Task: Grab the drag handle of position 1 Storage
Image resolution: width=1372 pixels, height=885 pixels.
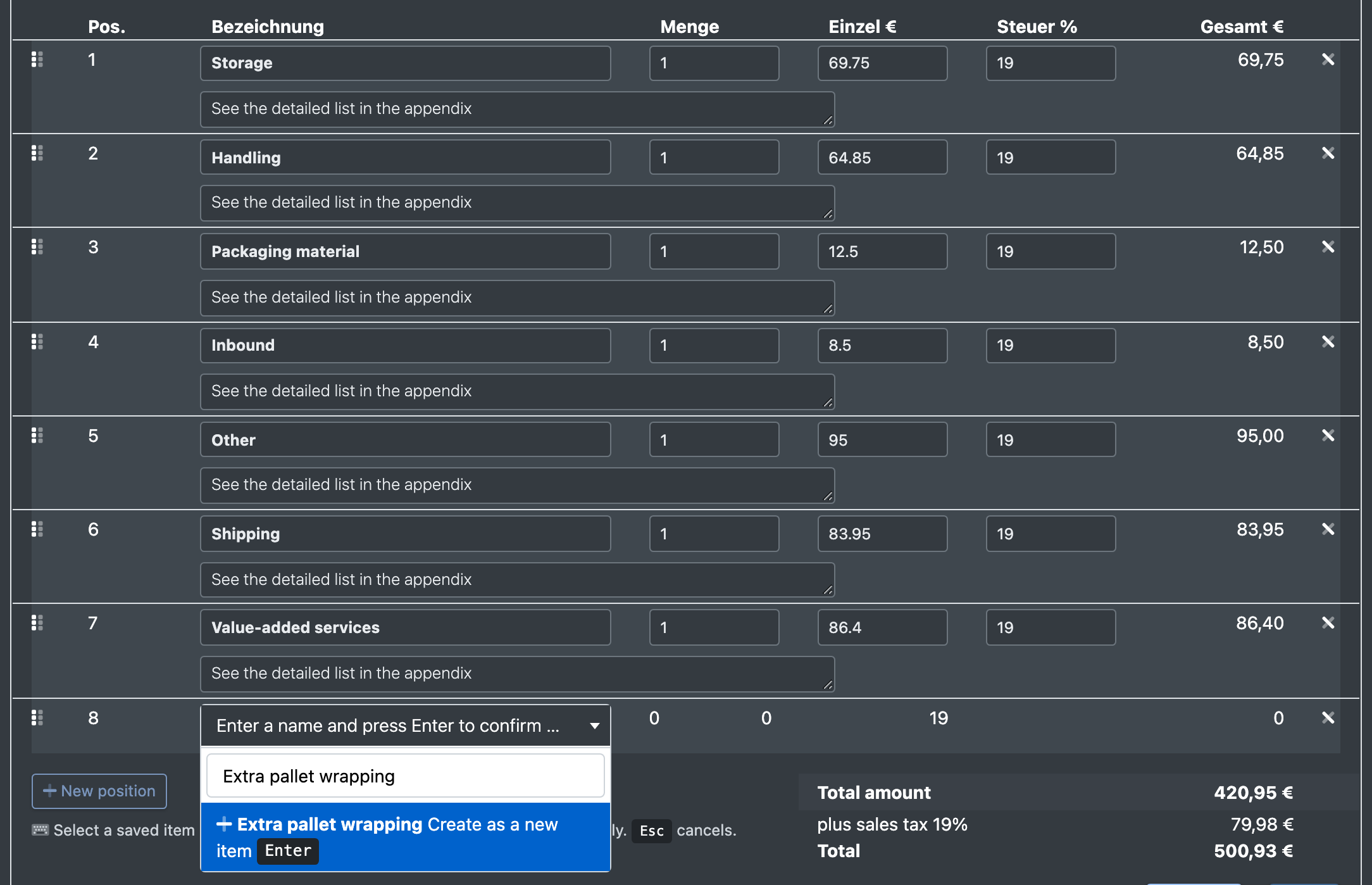Action: (37, 60)
